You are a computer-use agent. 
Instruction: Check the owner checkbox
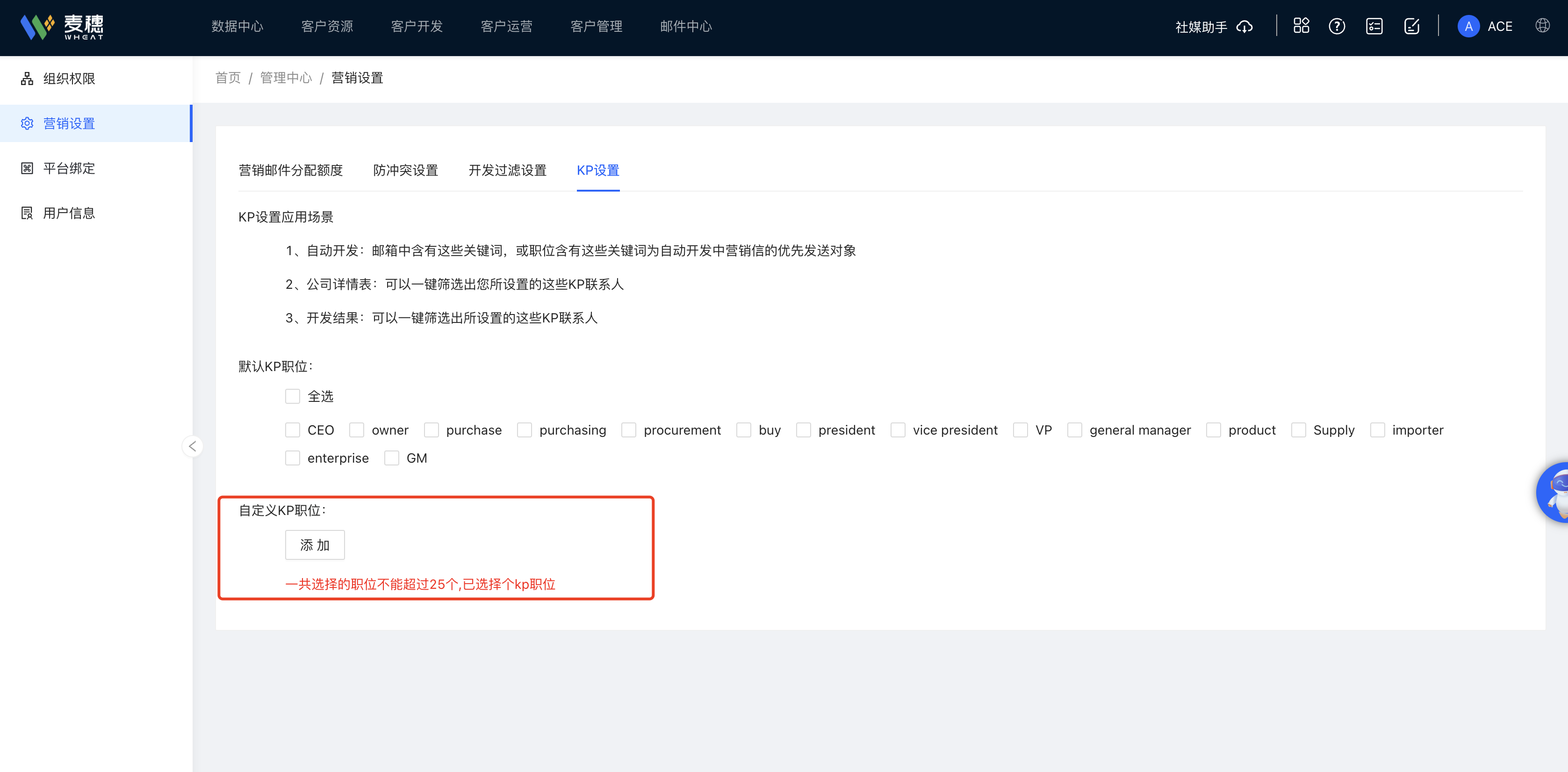click(x=357, y=430)
